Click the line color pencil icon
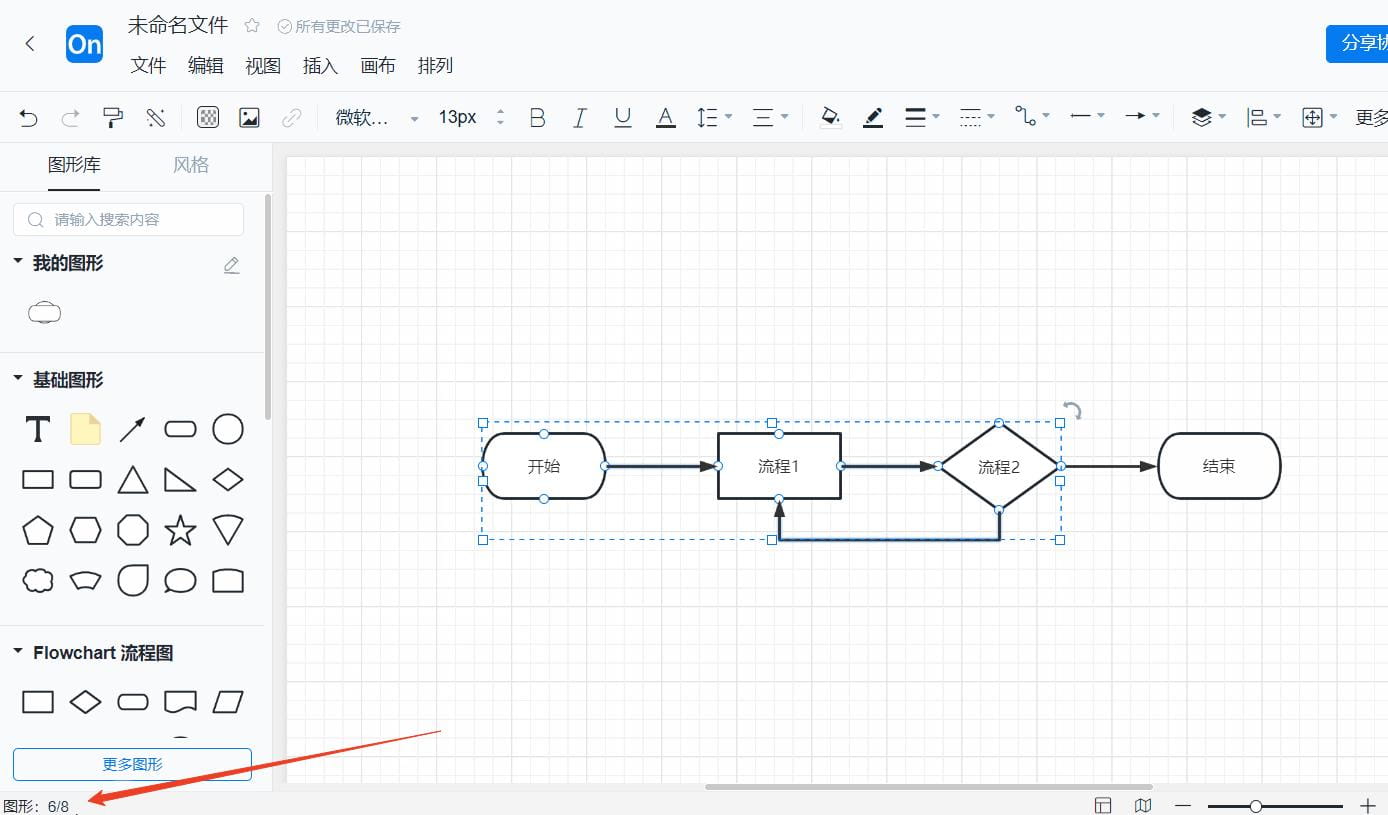The width and height of the screenshot is (1388, 815). (x=872, y=117)
